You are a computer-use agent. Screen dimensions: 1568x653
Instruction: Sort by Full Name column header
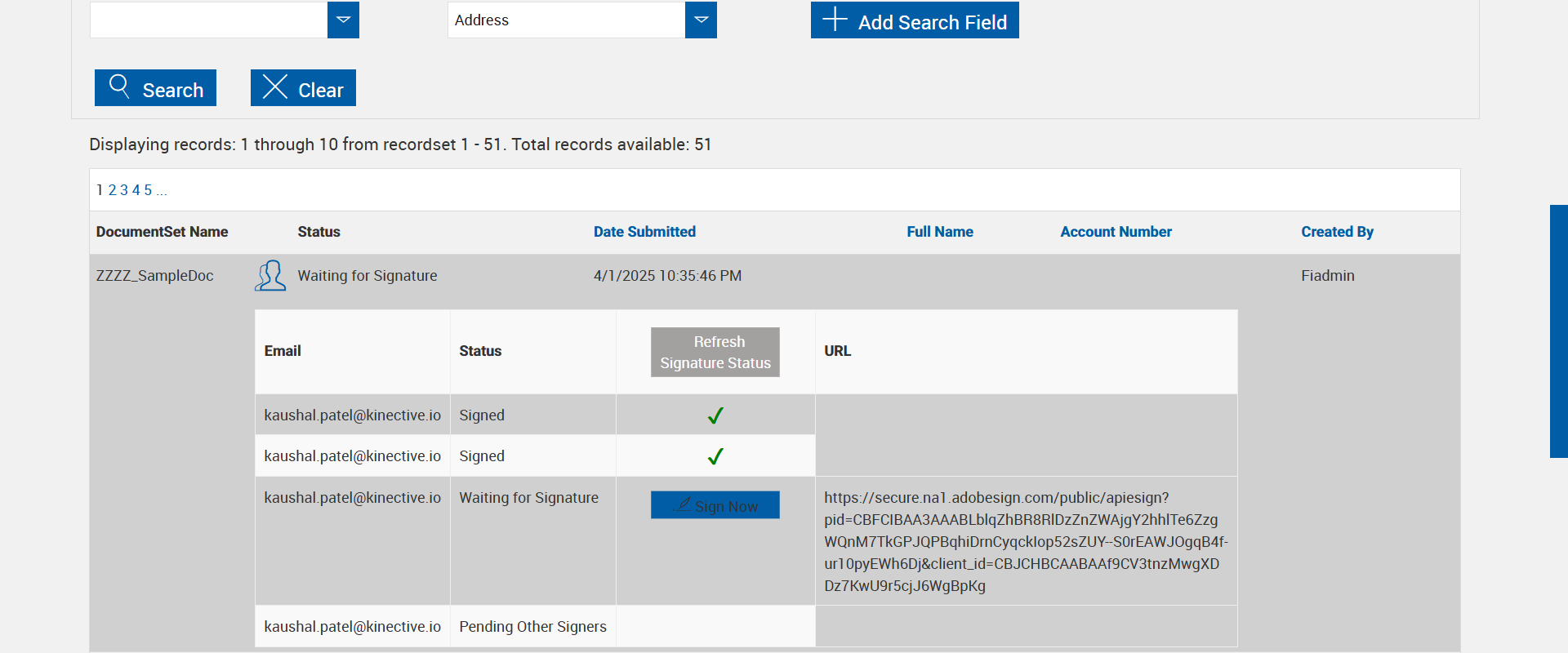(x=940, y=232)
